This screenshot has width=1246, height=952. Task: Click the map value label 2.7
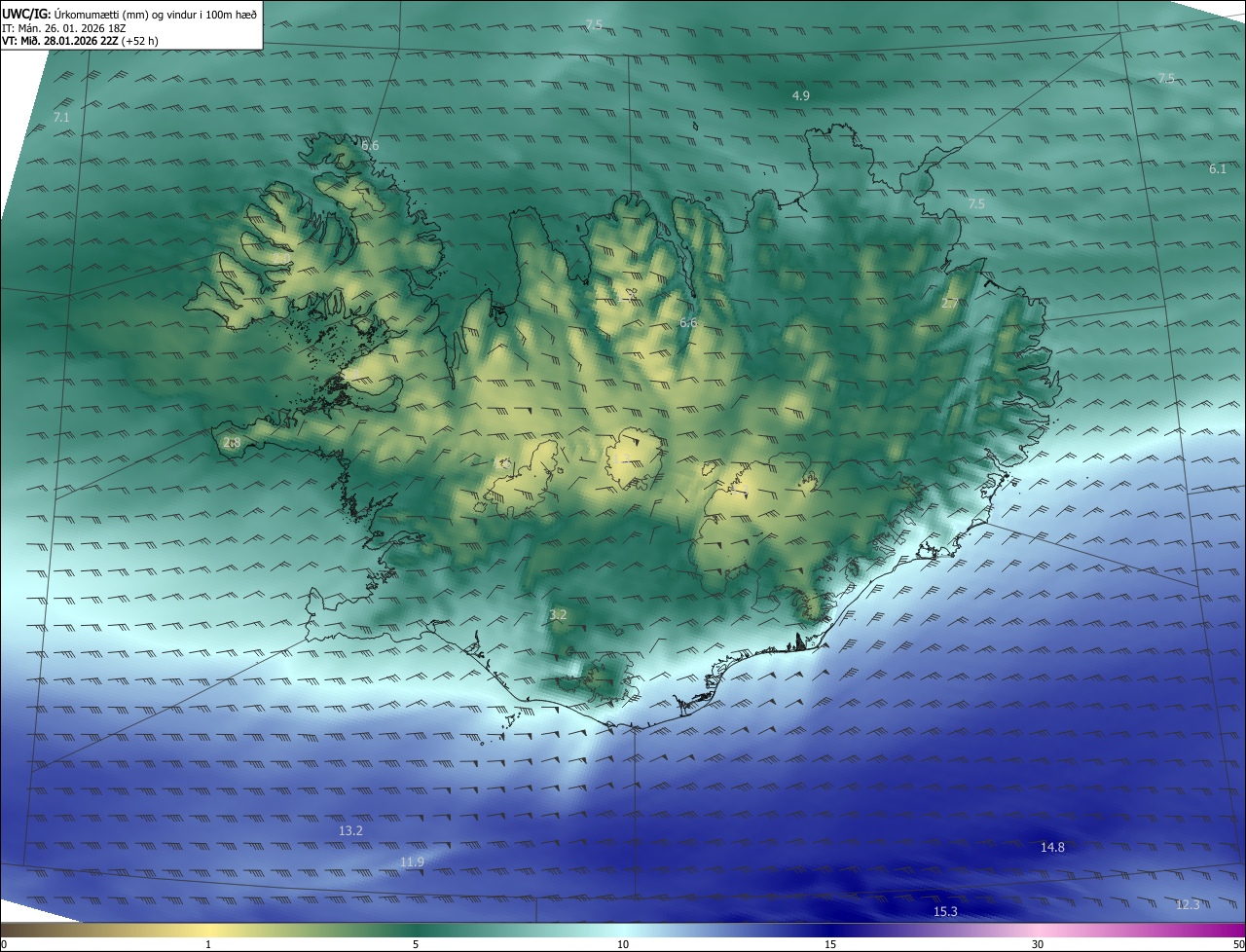pos(950,304)
